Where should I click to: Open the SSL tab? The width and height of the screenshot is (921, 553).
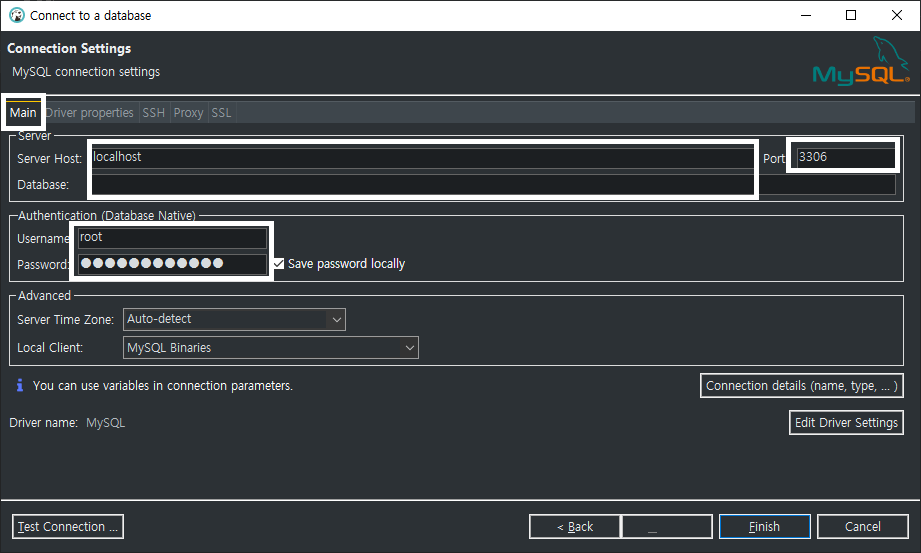tap(221, 112)
